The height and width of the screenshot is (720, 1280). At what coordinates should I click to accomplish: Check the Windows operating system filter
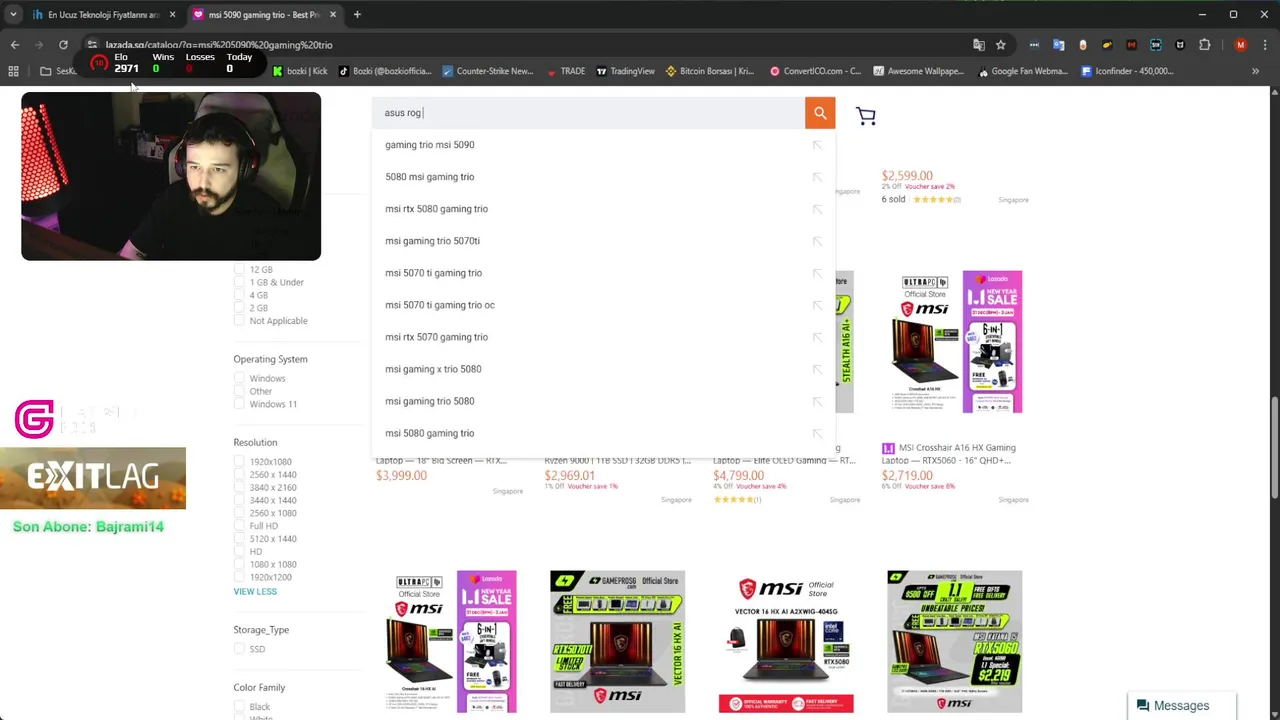click(x=239, y=379)
